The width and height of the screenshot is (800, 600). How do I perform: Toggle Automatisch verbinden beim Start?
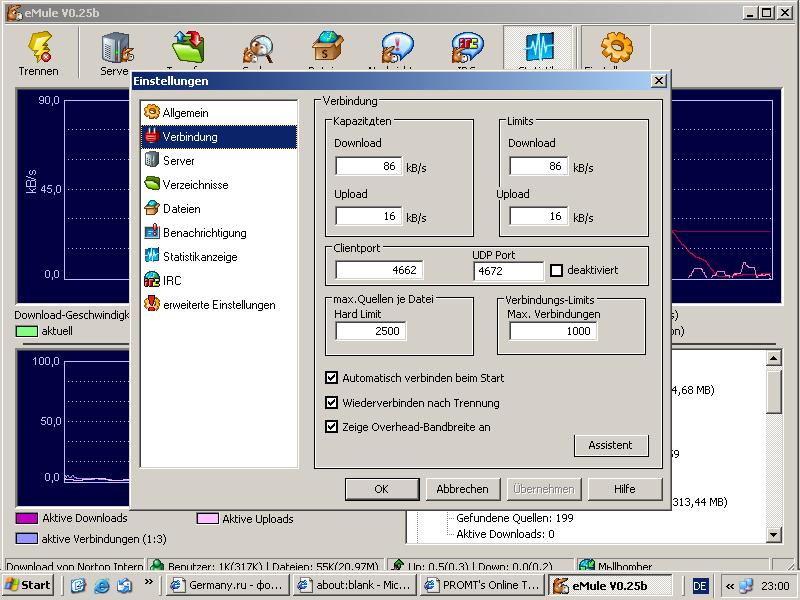click(x=332, y=378)
